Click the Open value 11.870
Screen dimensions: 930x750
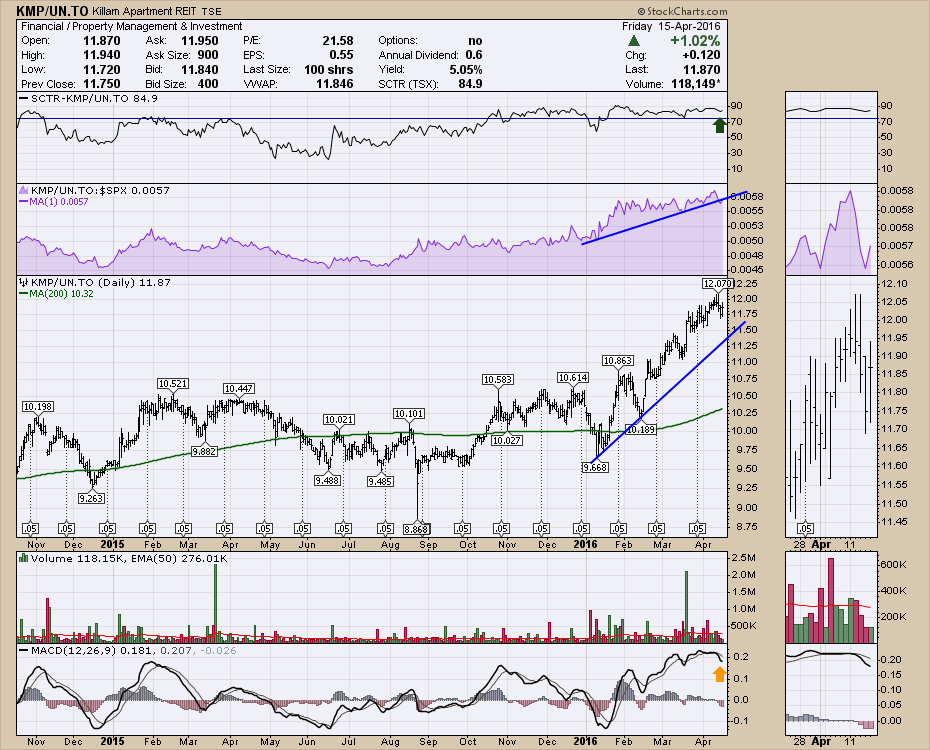[x=101, y=41]
